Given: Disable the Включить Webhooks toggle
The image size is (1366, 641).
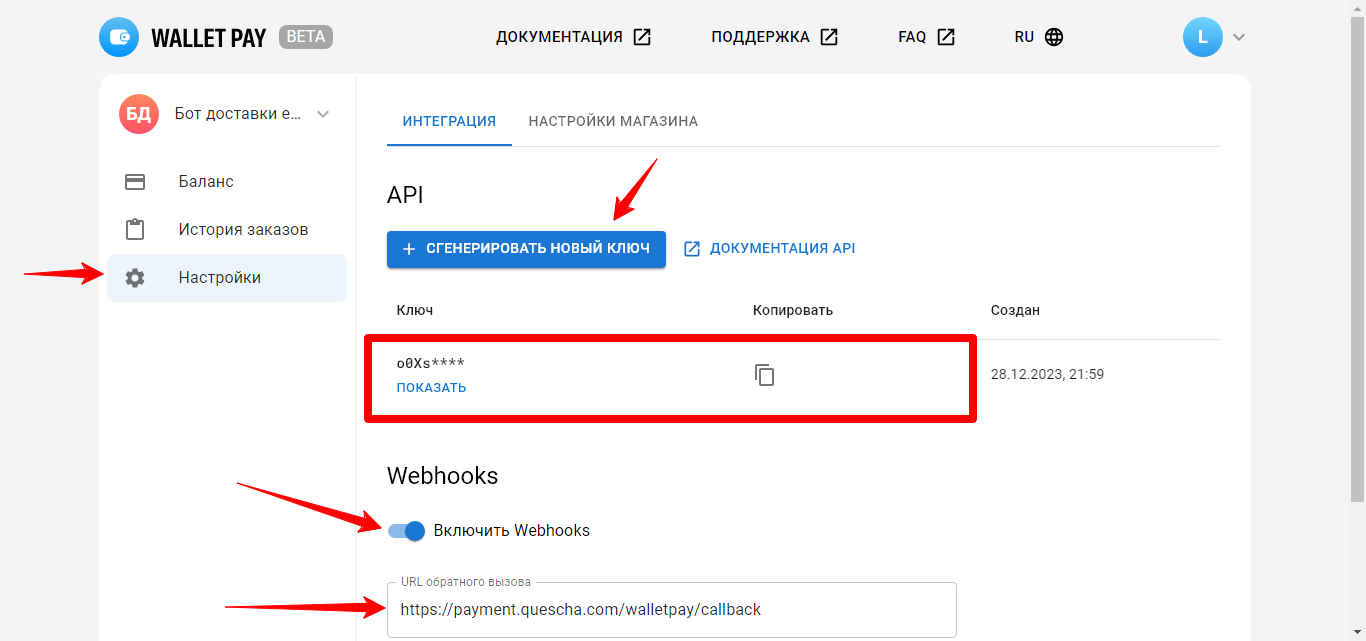Looking at the screenshot, I should [407, 531].
